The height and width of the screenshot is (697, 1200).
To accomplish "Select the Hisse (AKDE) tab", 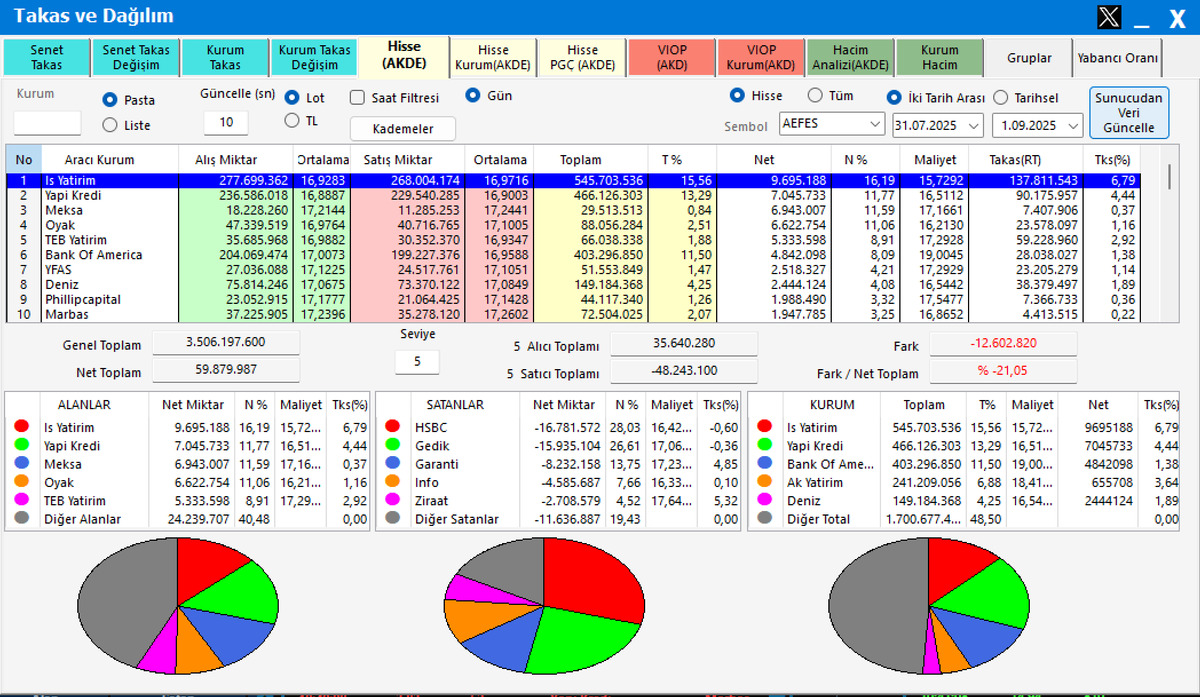I will 404,55.
